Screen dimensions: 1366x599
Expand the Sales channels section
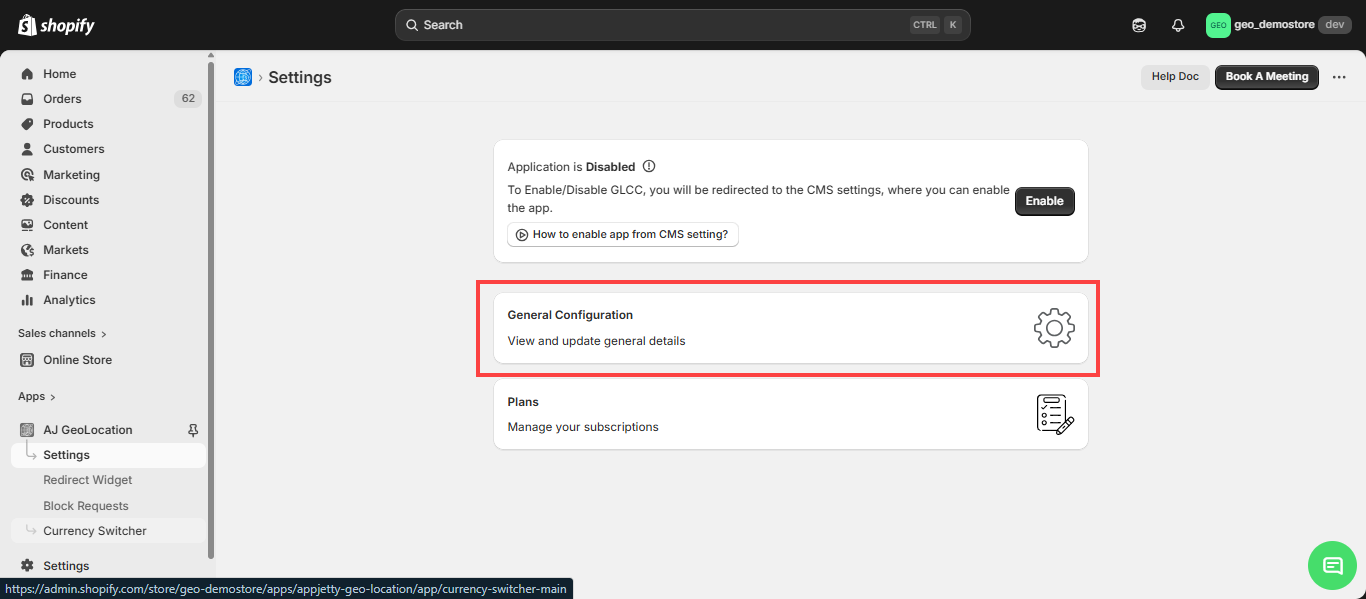pos(62,333)
